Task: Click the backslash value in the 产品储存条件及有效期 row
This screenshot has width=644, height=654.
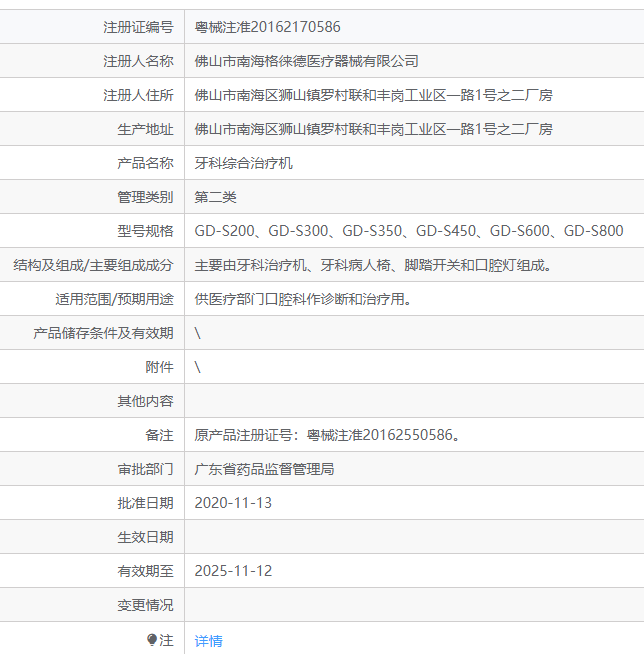Action: 198,333
